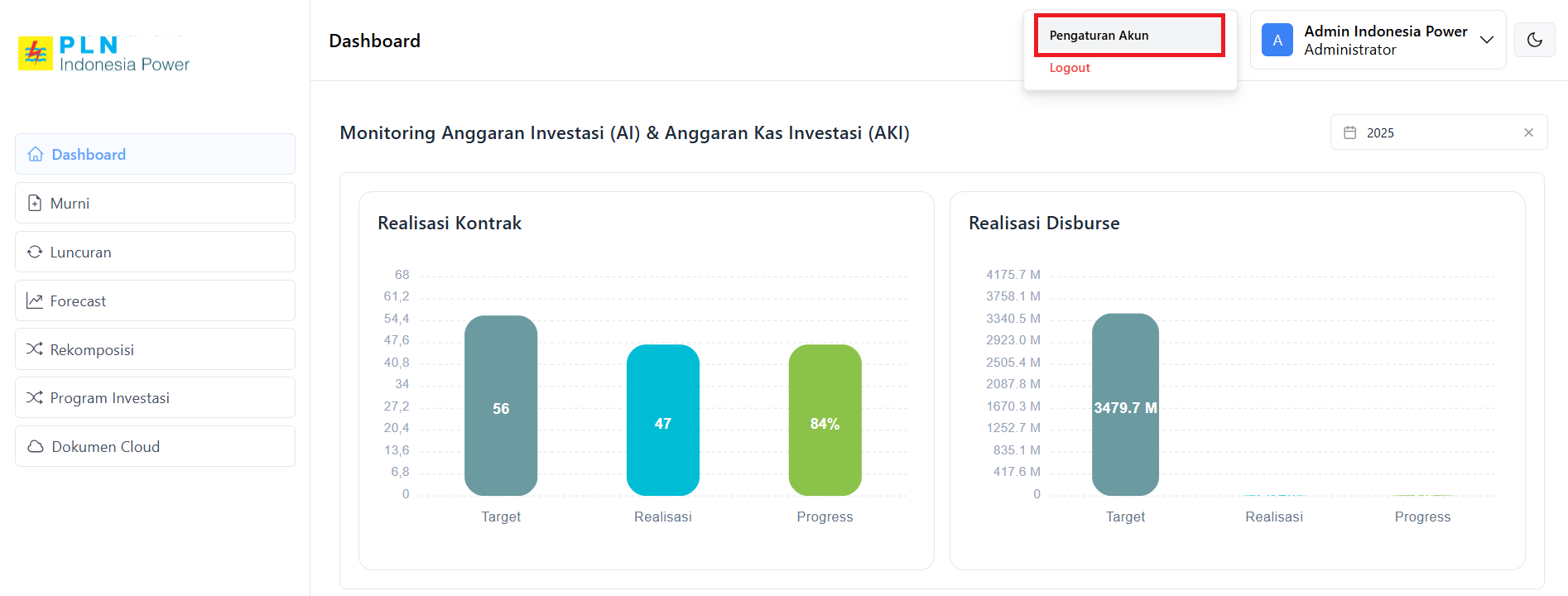
Task: Click the PLN Indonesia Power logo
Action: pyautogui.click(x=104, y=54)
